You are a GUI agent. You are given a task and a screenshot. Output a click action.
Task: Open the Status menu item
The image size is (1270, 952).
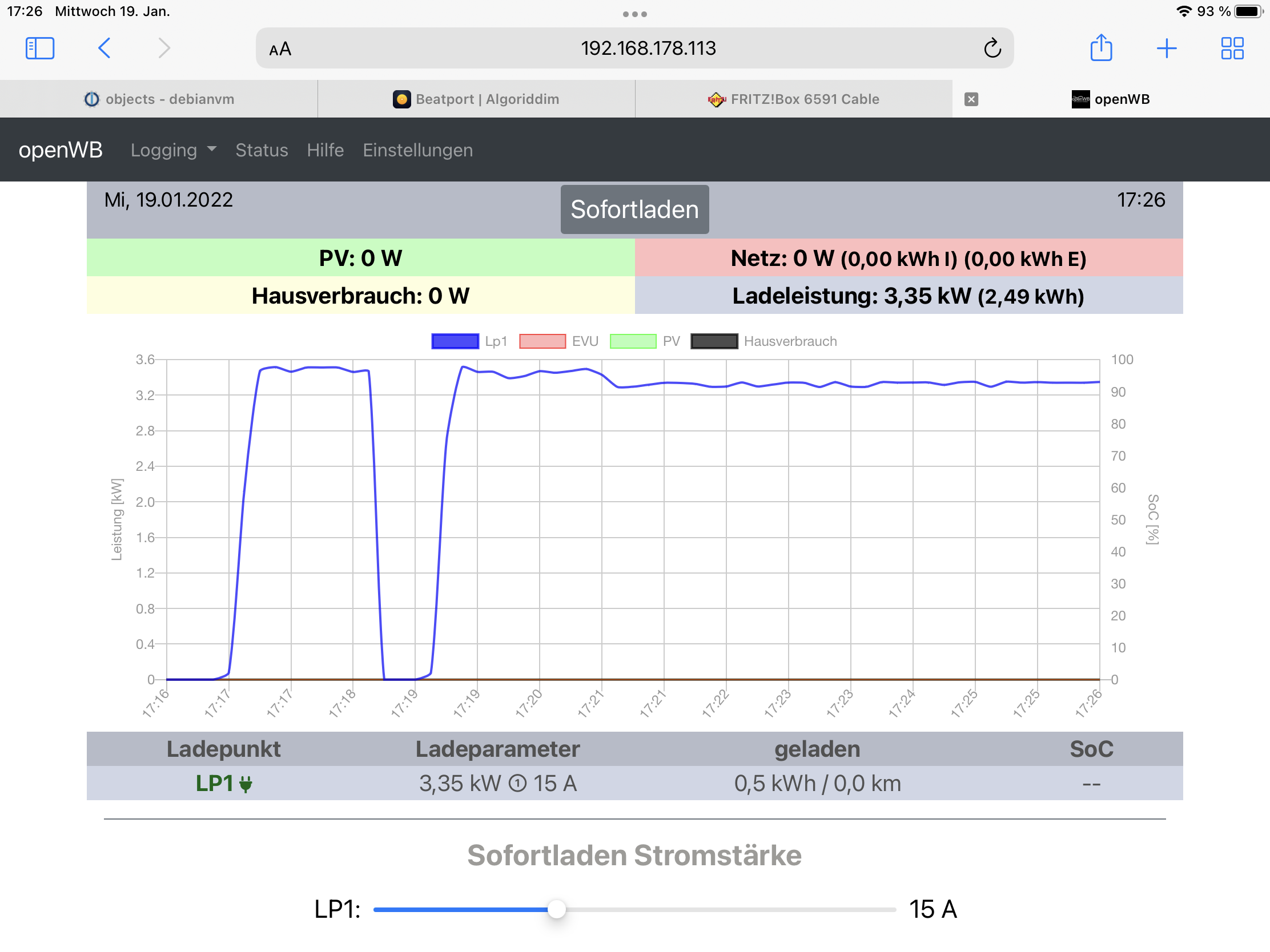pyautogui.click(x=261, y=150)
